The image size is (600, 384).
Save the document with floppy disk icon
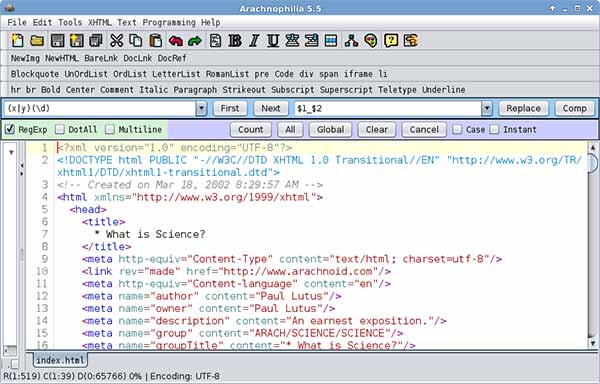[57, 41]
